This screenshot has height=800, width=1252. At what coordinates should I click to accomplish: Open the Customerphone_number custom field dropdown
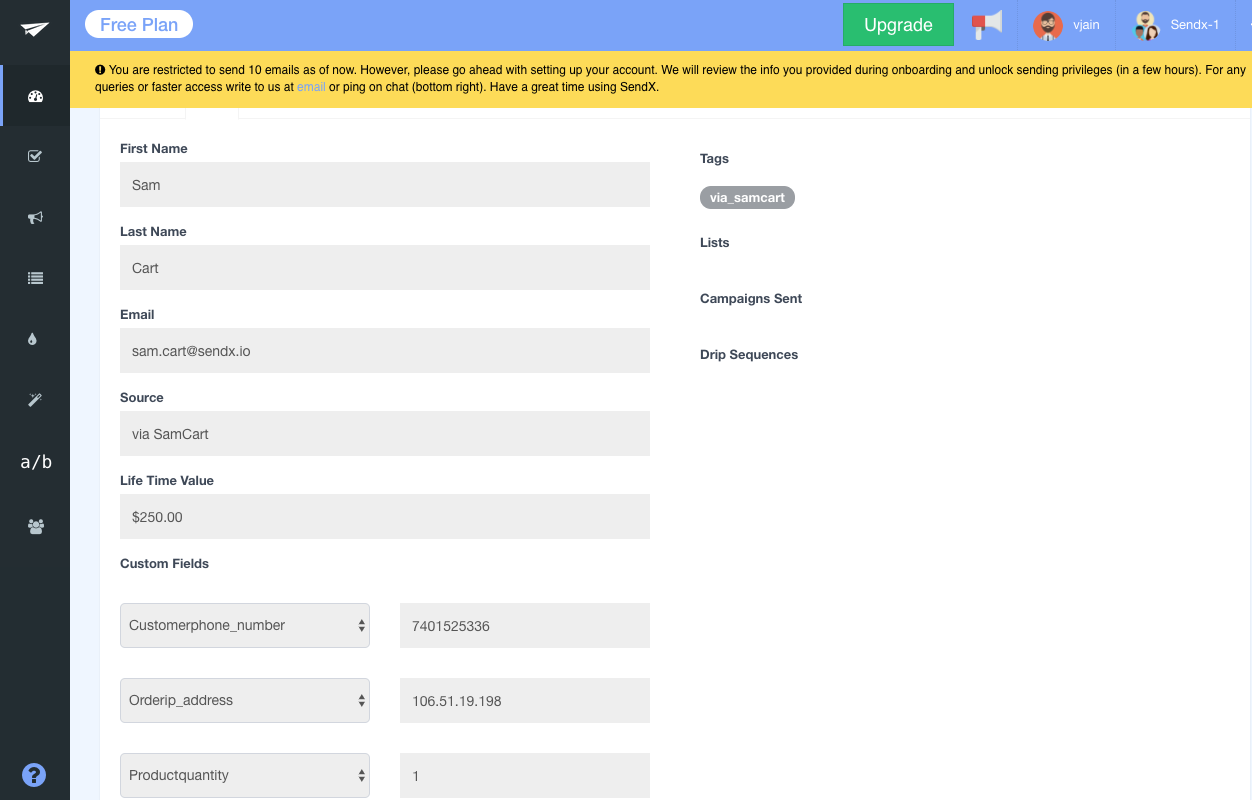coord(245,625)
